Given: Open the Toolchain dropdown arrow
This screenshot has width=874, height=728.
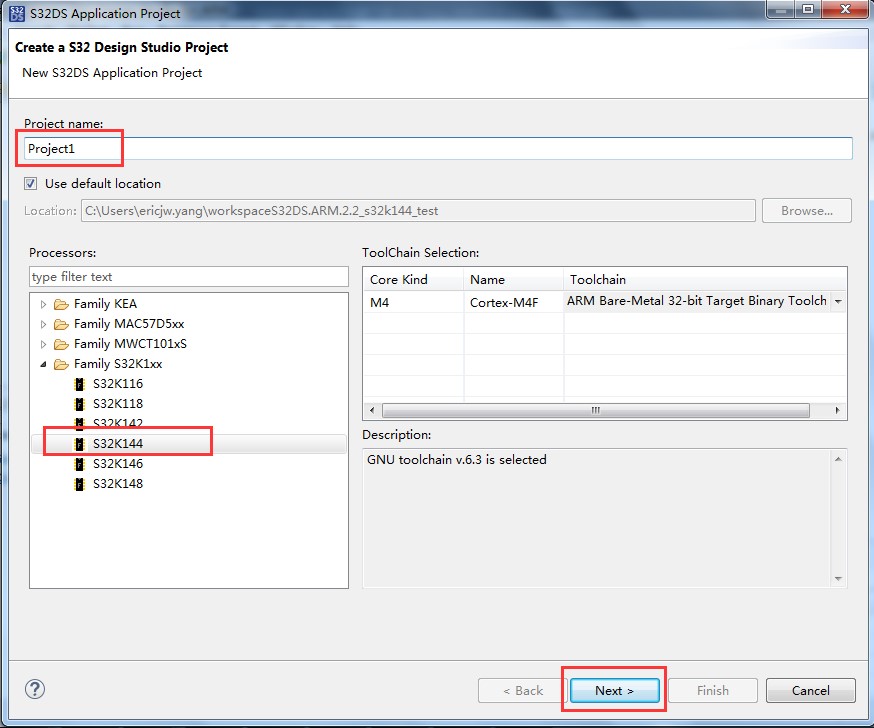Looking at the screenshot, I should pos(838,302).
